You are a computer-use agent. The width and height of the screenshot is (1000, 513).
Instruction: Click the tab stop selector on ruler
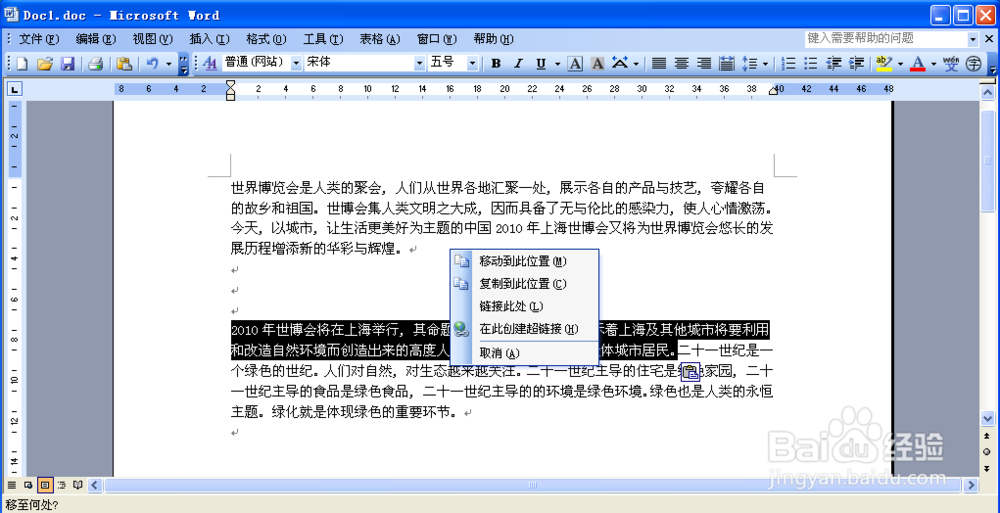pyautogui.click(x=13, y=89)
